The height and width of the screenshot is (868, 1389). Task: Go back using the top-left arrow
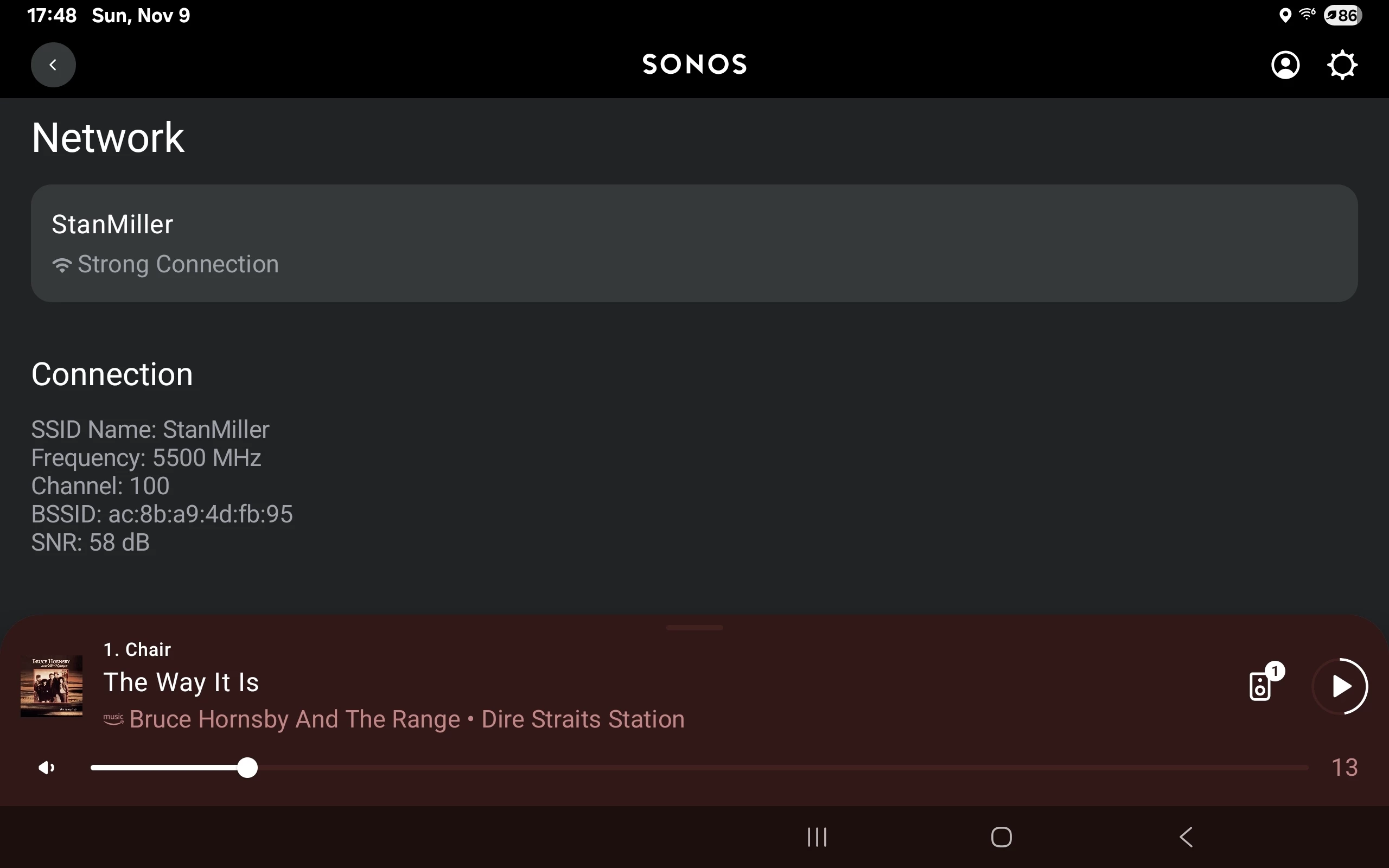point(53,65)
